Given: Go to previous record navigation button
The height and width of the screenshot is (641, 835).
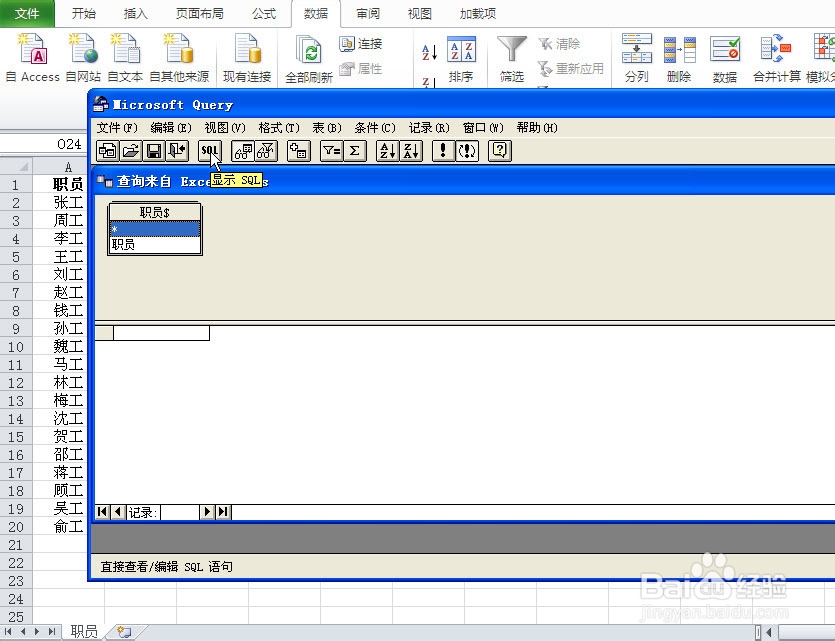Looking at the screenshot, I should click(x=118, y=512).
